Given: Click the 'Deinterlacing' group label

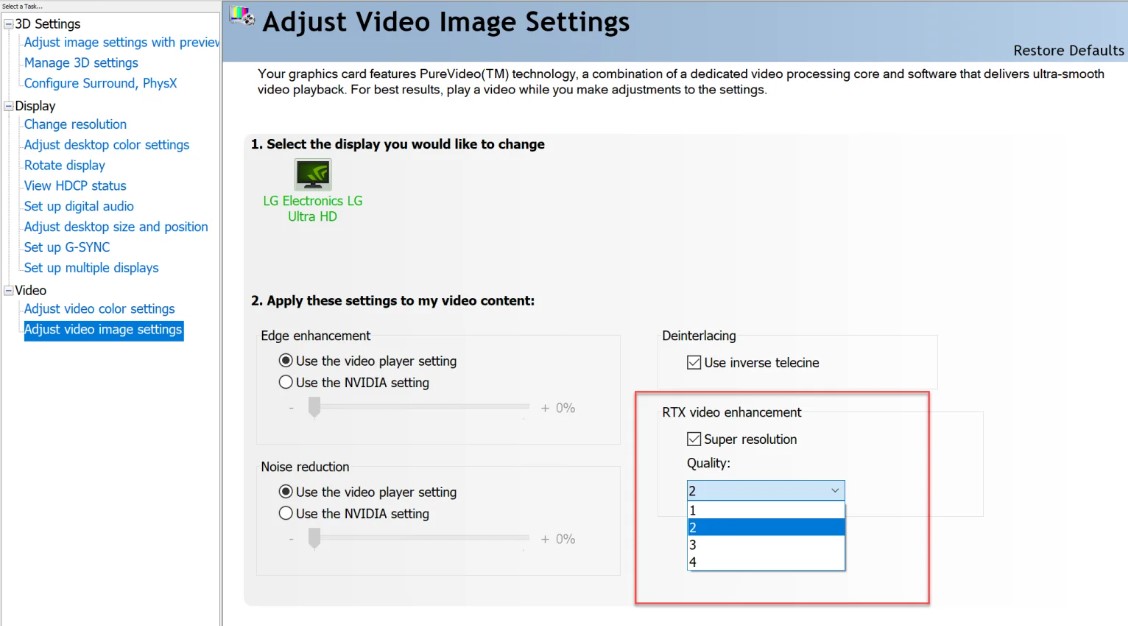Looking at the screenshot, I should (699, 336).
